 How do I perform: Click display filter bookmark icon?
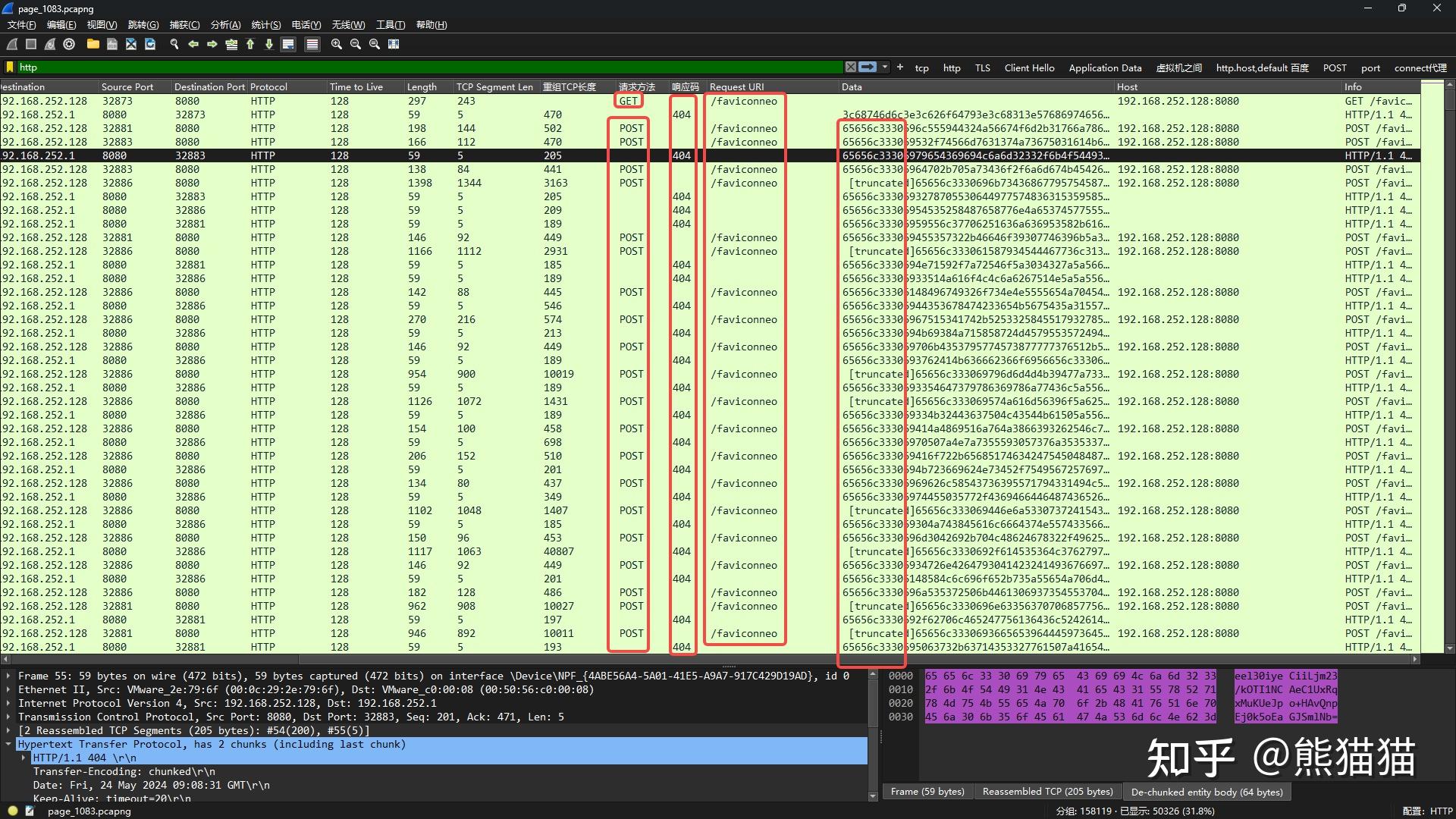10,67
